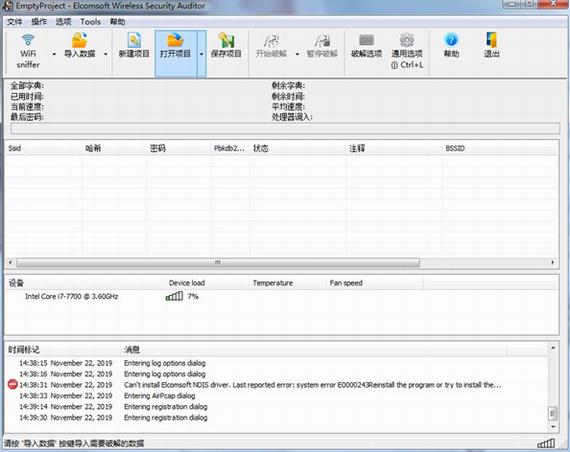Open the WiFi sniffer tool

tap(28, 51)
